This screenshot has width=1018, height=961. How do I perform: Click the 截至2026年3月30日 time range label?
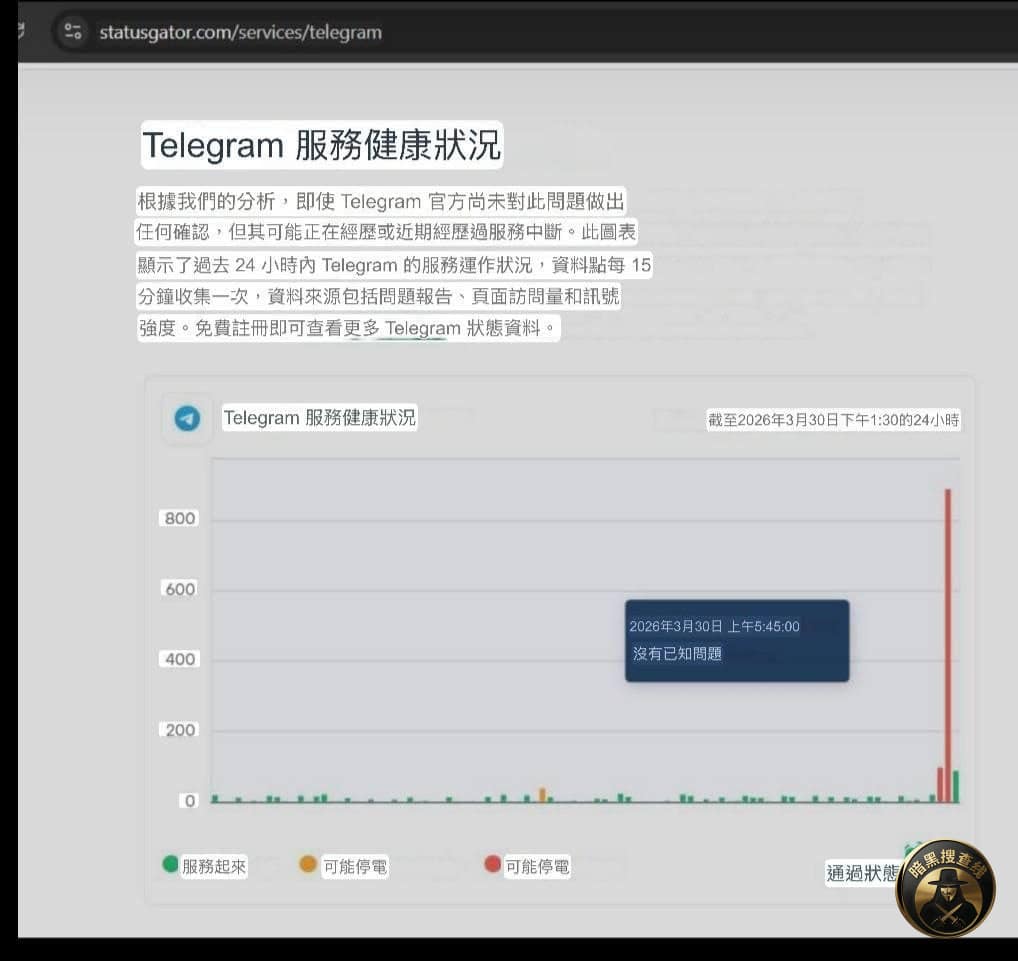pos(834,420)
